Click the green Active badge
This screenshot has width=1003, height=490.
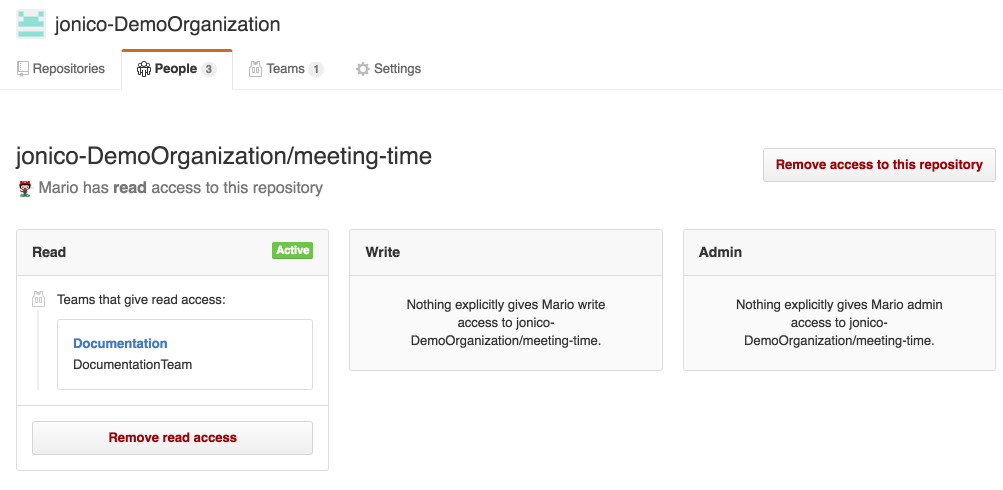click(292, 251)
